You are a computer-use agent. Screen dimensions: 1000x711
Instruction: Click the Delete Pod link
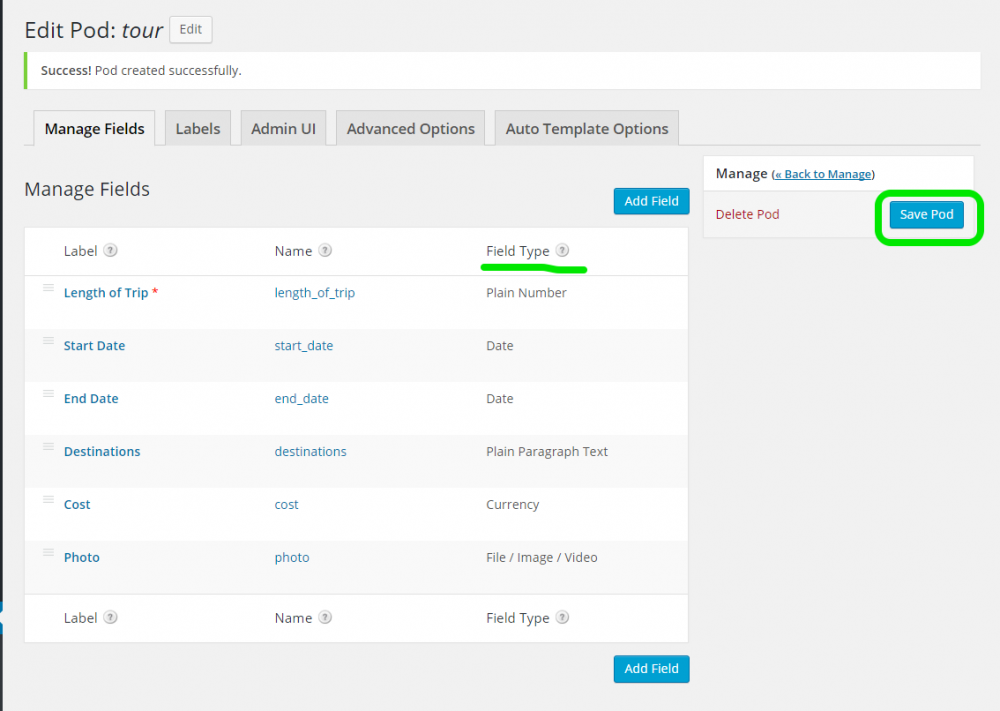point(747,215)
